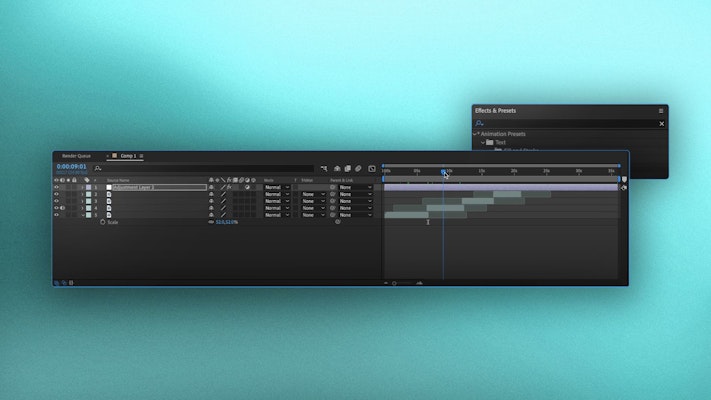The height and width of the screenshot is (400, 711).
Task: Click the Mode column header
Action: [x=269, y=180]
